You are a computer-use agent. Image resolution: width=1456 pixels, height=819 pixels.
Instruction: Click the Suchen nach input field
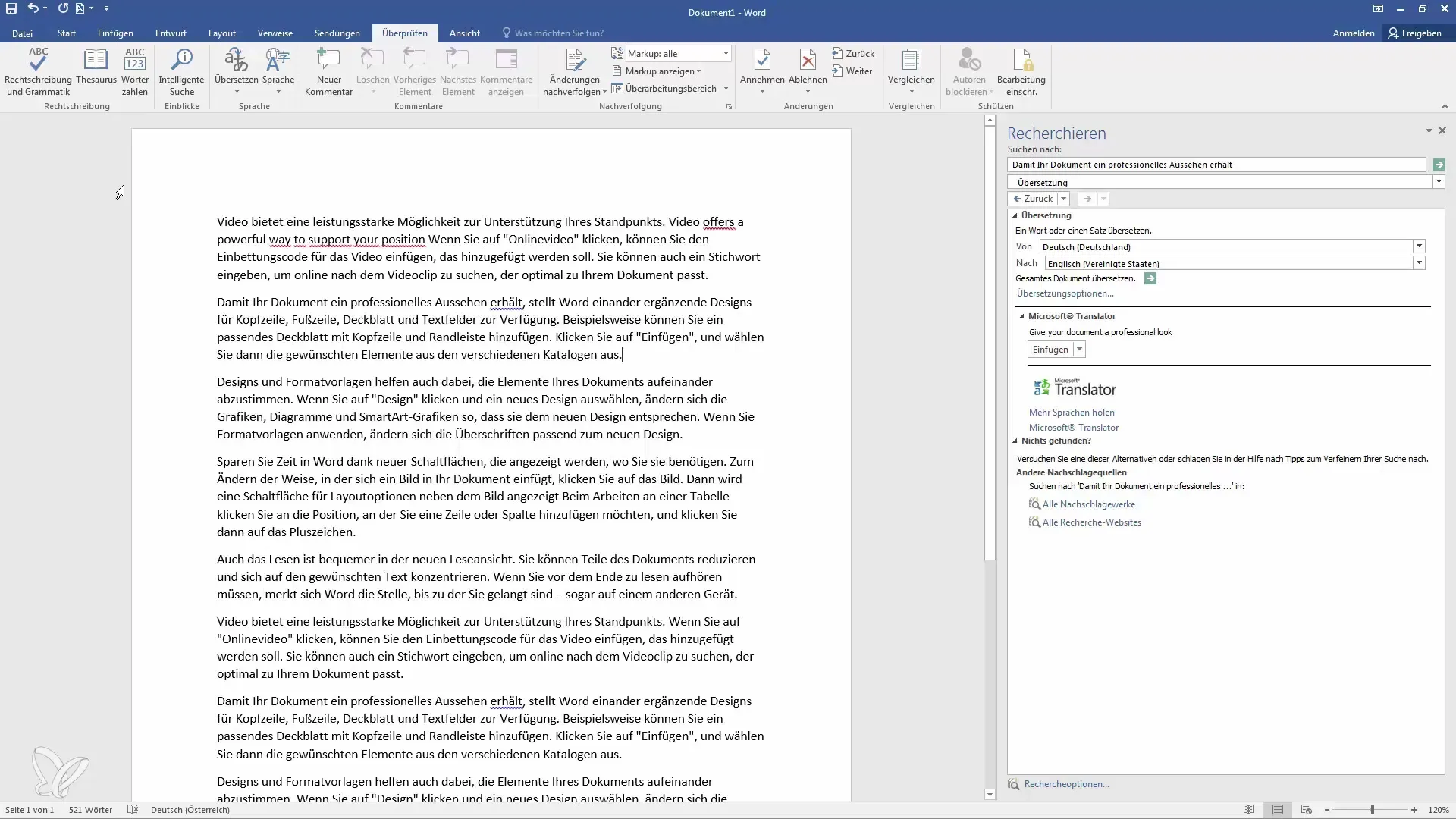(1216, 165)
